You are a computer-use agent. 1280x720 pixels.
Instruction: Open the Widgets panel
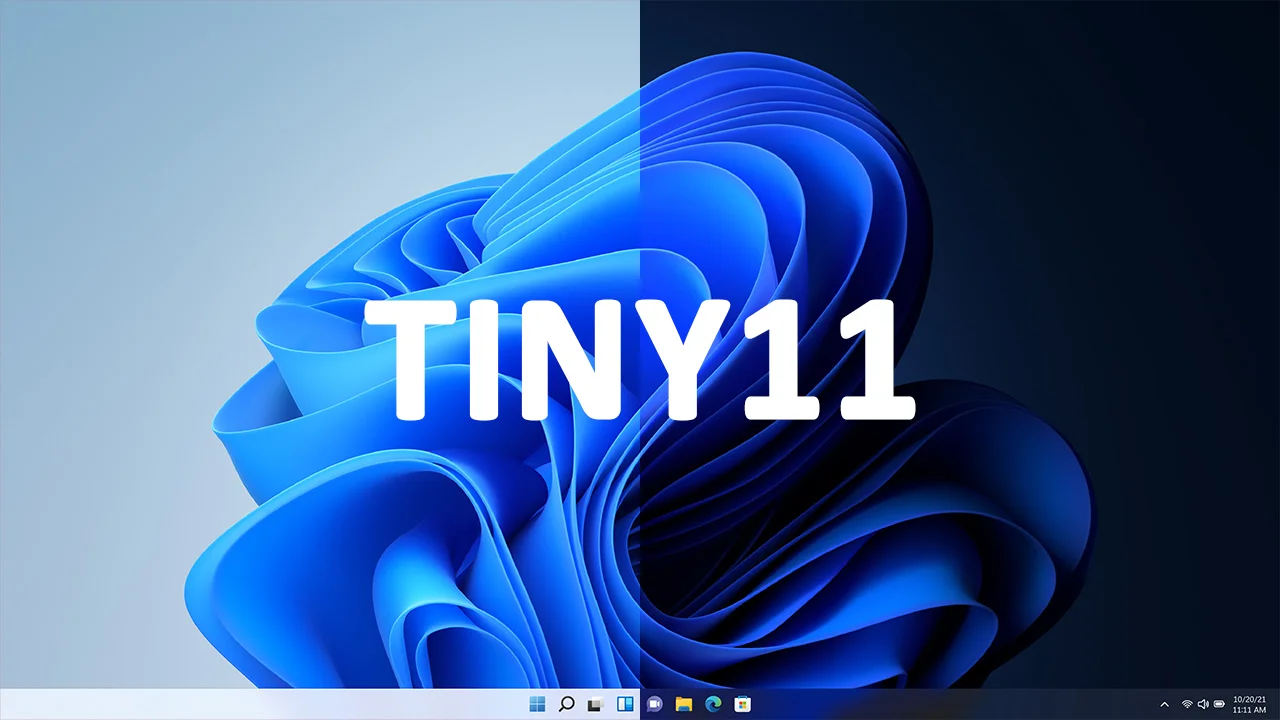[625, 704]
